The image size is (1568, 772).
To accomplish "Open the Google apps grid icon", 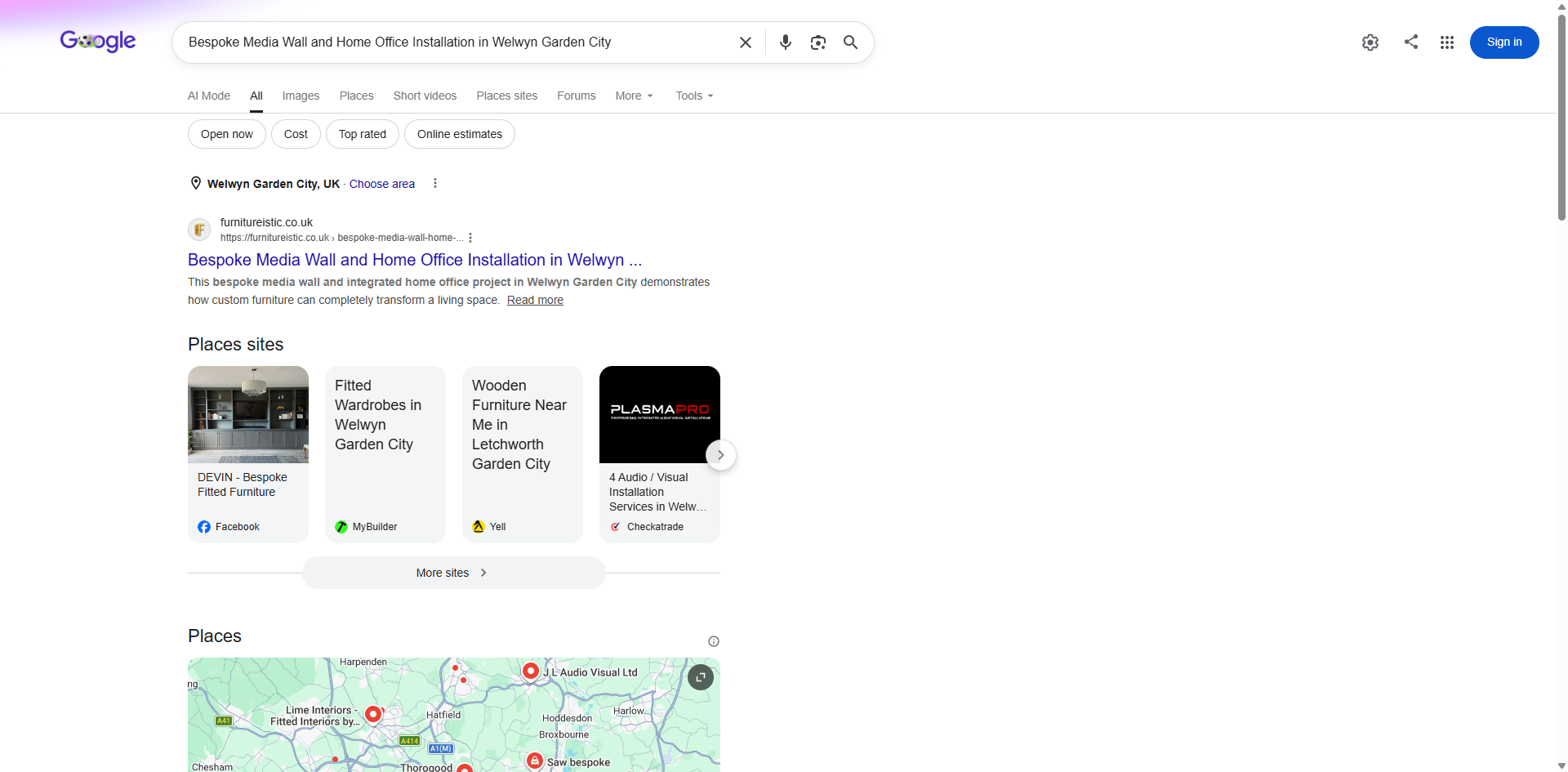I will [1447, 42].
